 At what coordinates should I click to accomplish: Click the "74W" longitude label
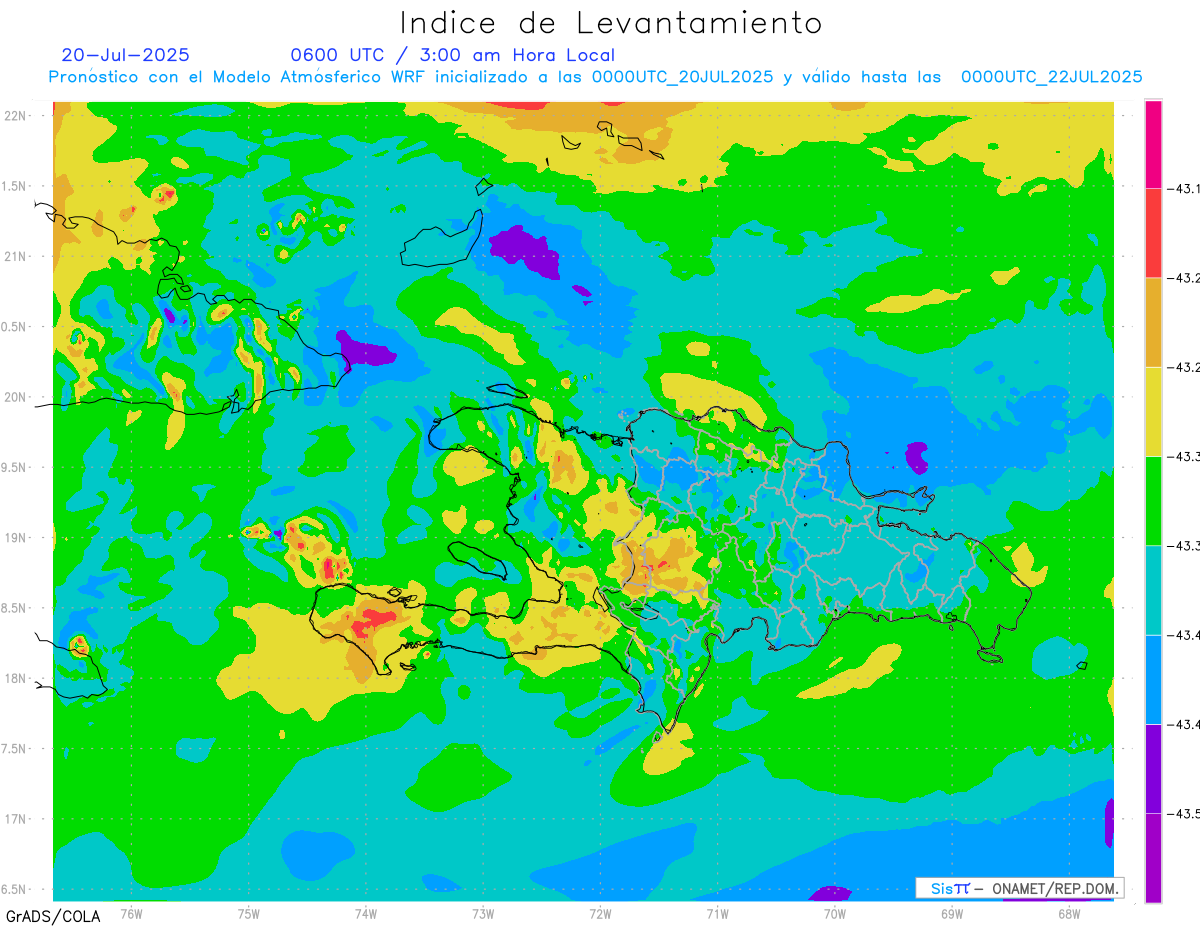366,912
